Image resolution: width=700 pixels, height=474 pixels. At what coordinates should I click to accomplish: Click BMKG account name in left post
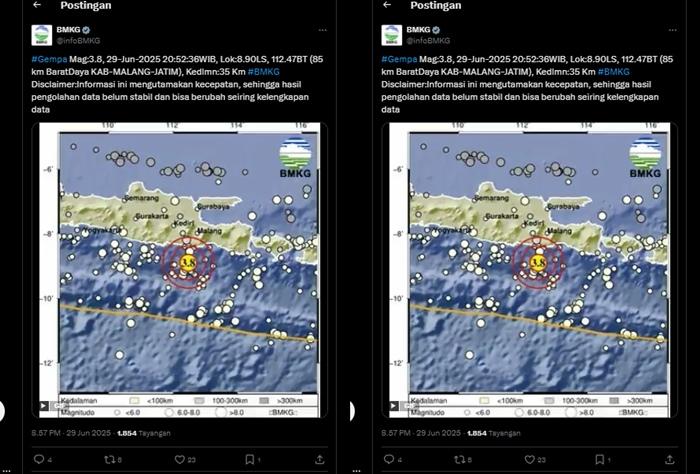tap(68, 30)
